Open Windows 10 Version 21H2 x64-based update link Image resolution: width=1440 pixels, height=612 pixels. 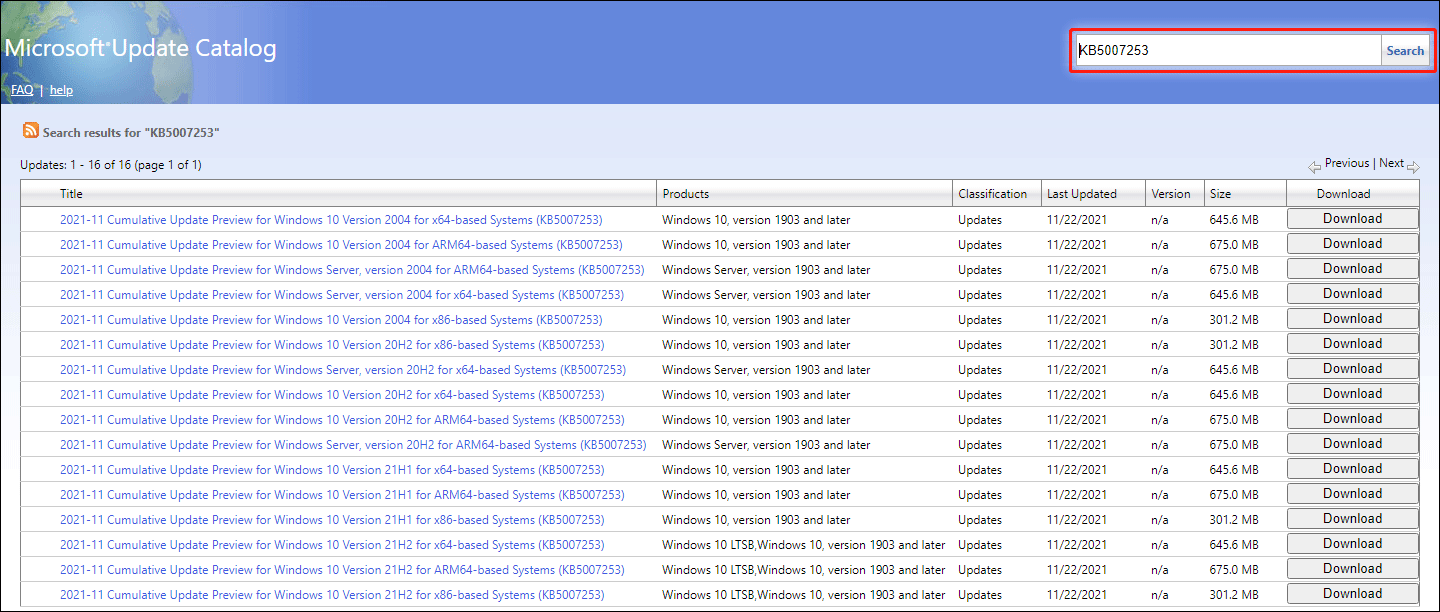click(x=332, y=545)
